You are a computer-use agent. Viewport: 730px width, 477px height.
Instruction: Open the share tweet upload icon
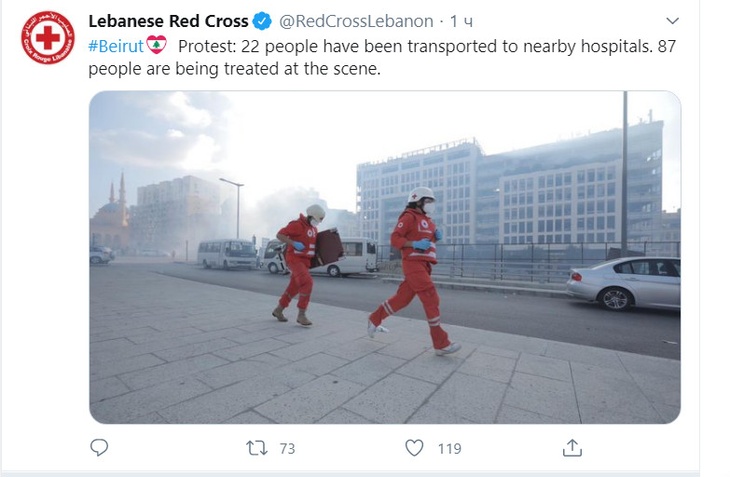pos(572,448)
